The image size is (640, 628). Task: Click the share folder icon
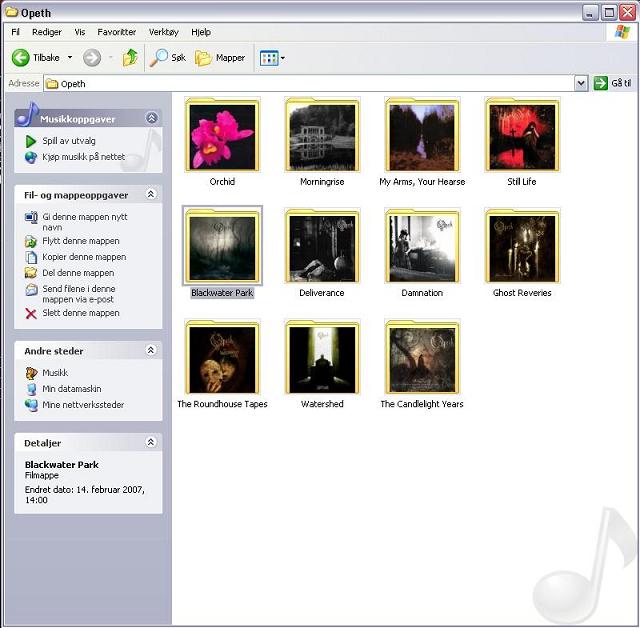(31, 273)
